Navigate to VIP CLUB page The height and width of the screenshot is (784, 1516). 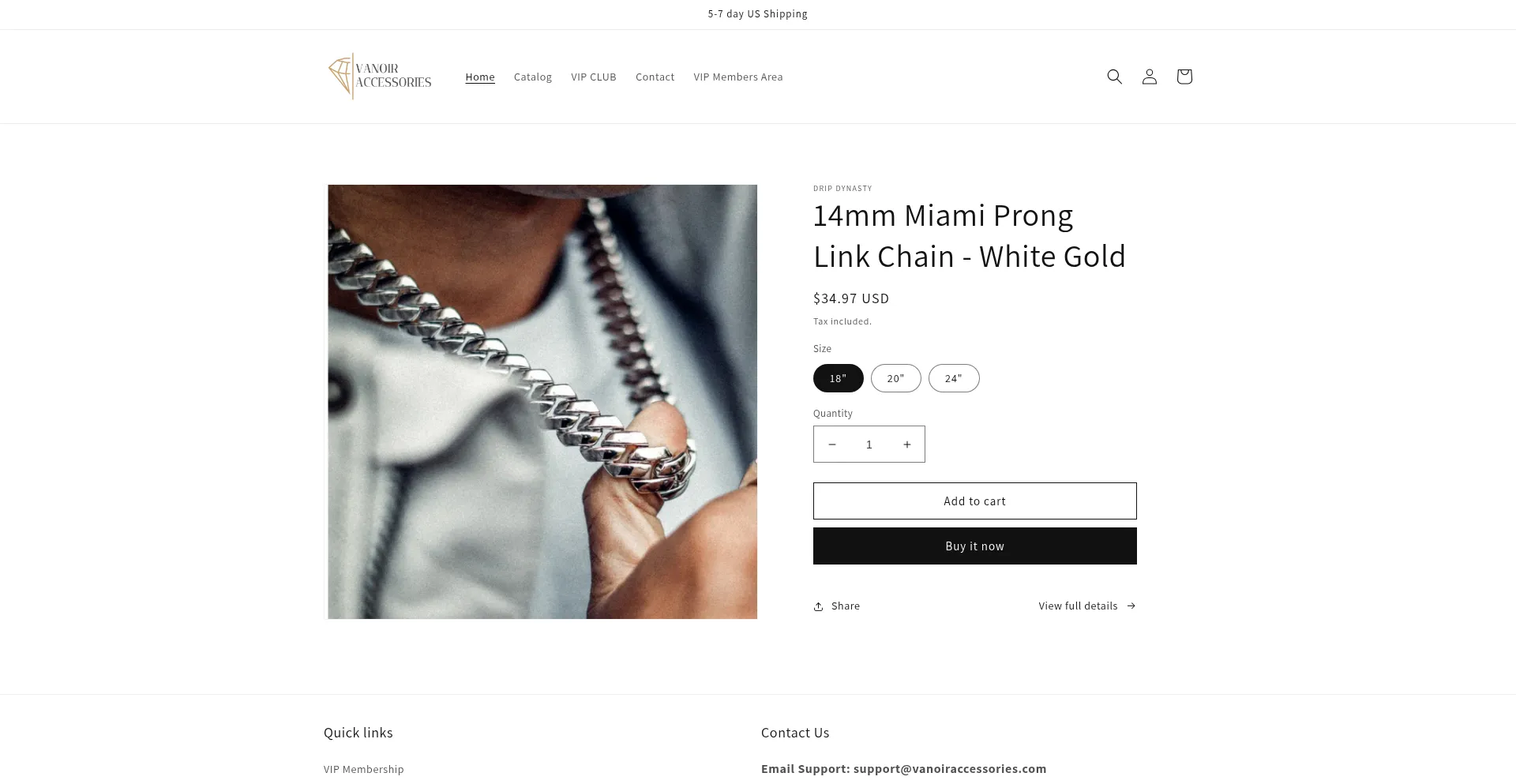pyautogui.click(x=593, y=77)
